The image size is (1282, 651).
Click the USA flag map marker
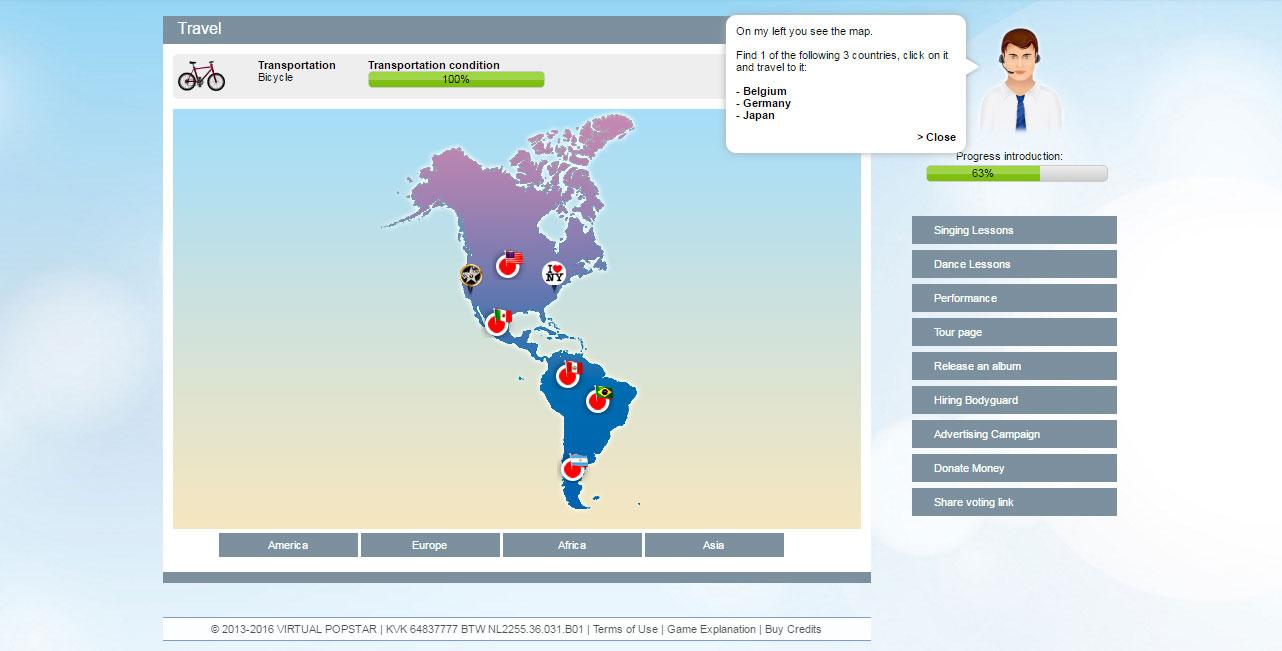point(509,264)
